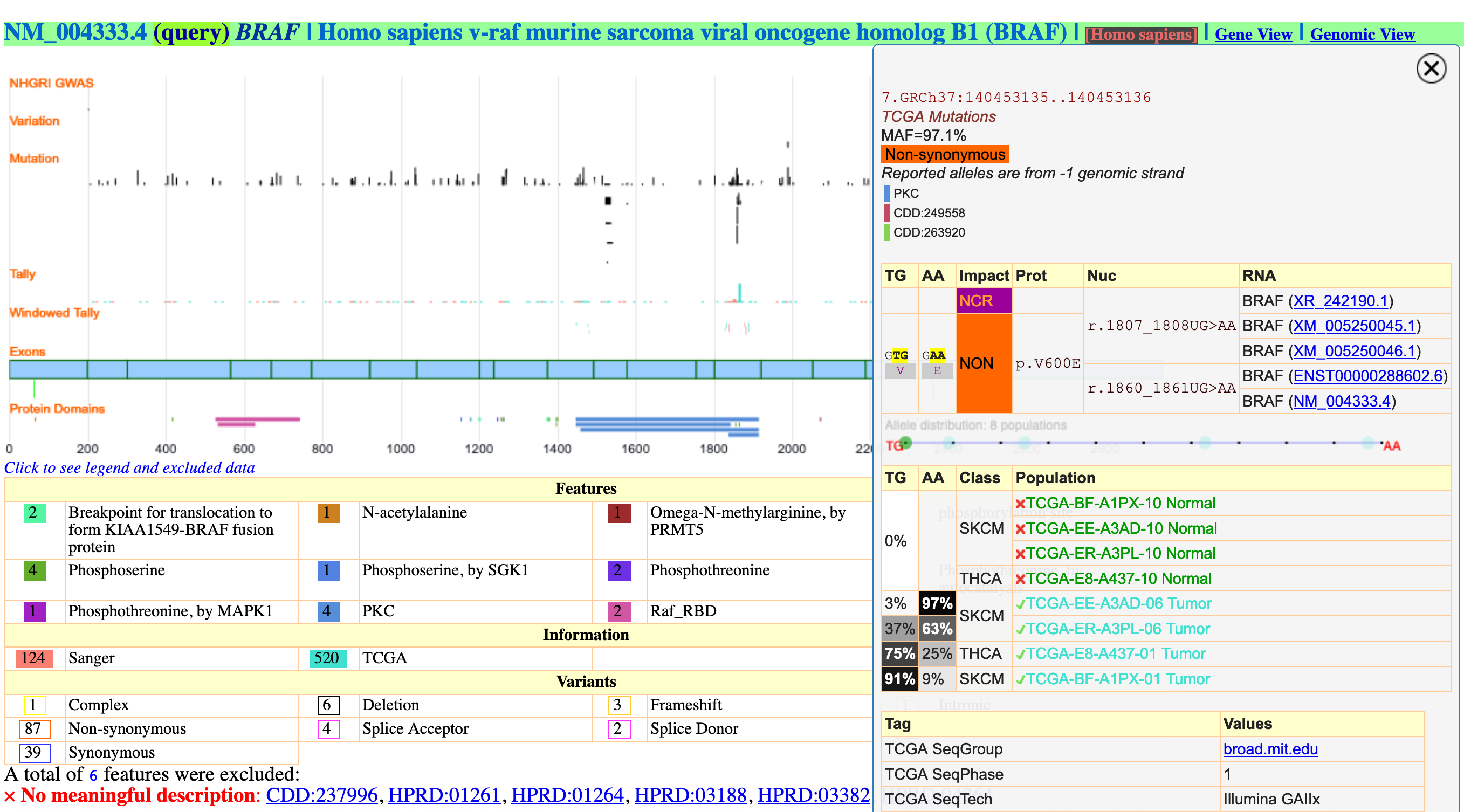Open the excluded CDD:237996 feature link
Image resolution: width=1464 pixels, height=812 pixels.
[322, 794]
